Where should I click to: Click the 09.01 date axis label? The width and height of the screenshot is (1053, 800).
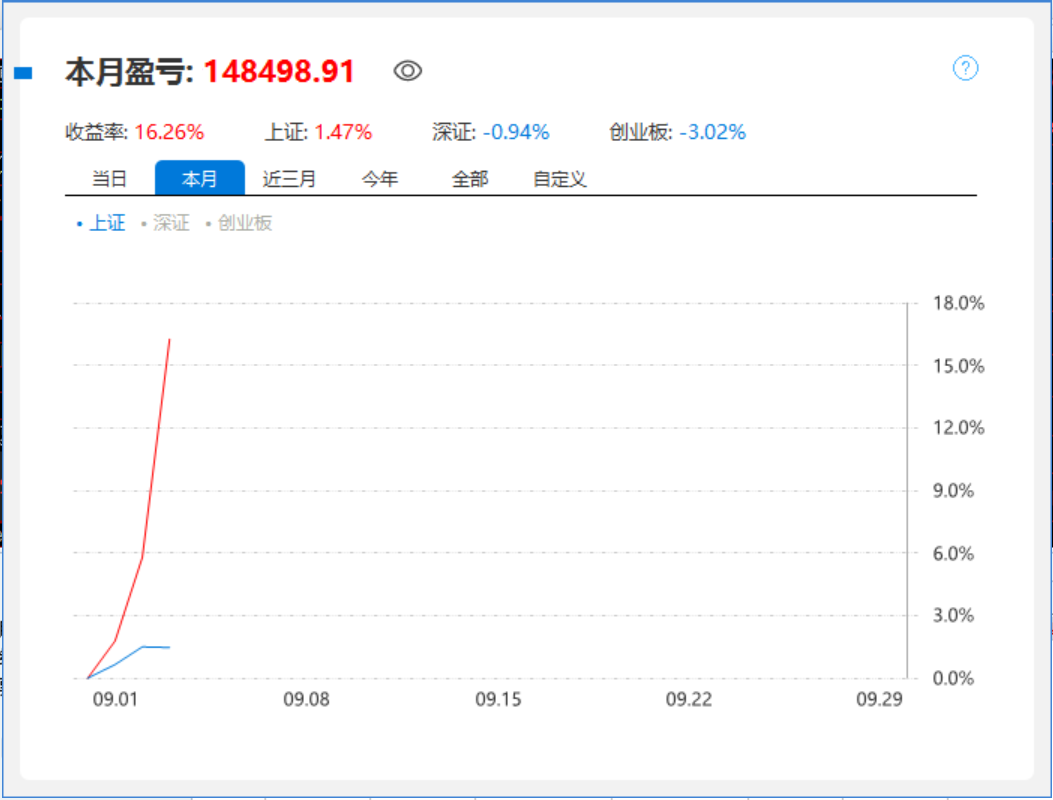click(x=115, y=699)
